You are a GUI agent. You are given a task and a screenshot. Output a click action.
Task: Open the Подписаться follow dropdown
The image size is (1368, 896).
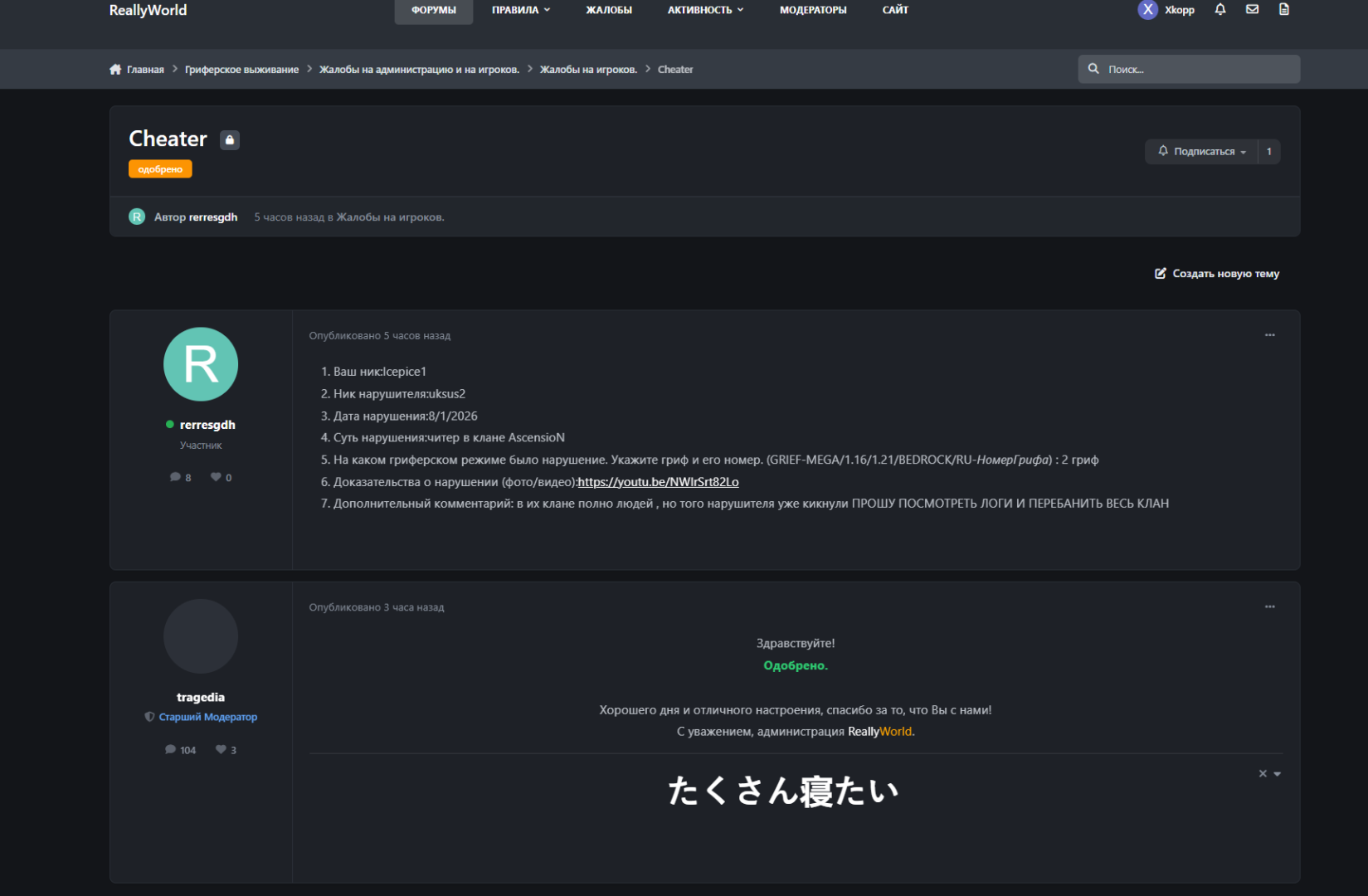1202,151
